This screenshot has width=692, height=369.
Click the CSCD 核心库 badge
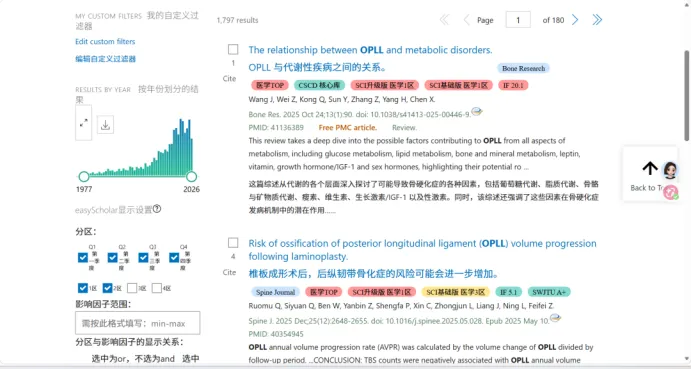coord(319,85)
